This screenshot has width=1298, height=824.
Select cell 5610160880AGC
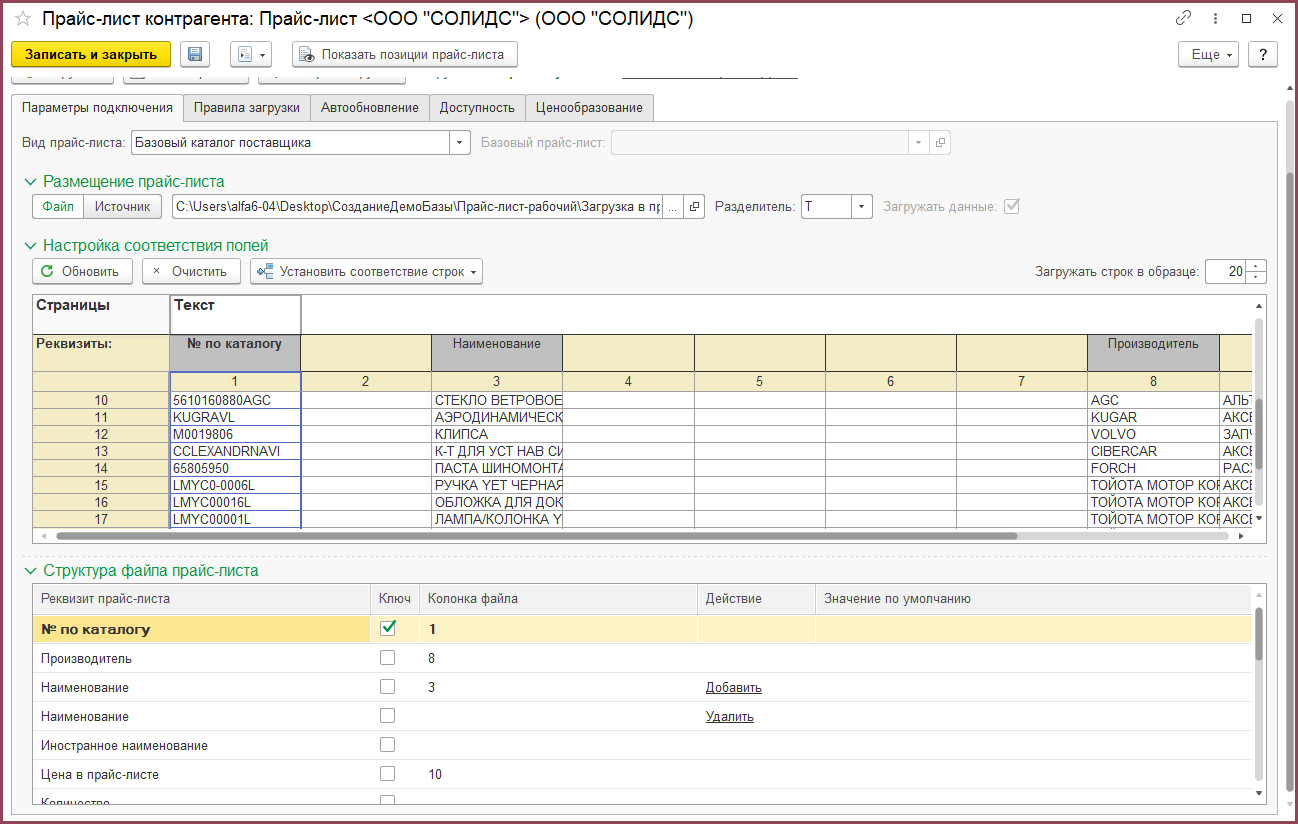point(235,400)
